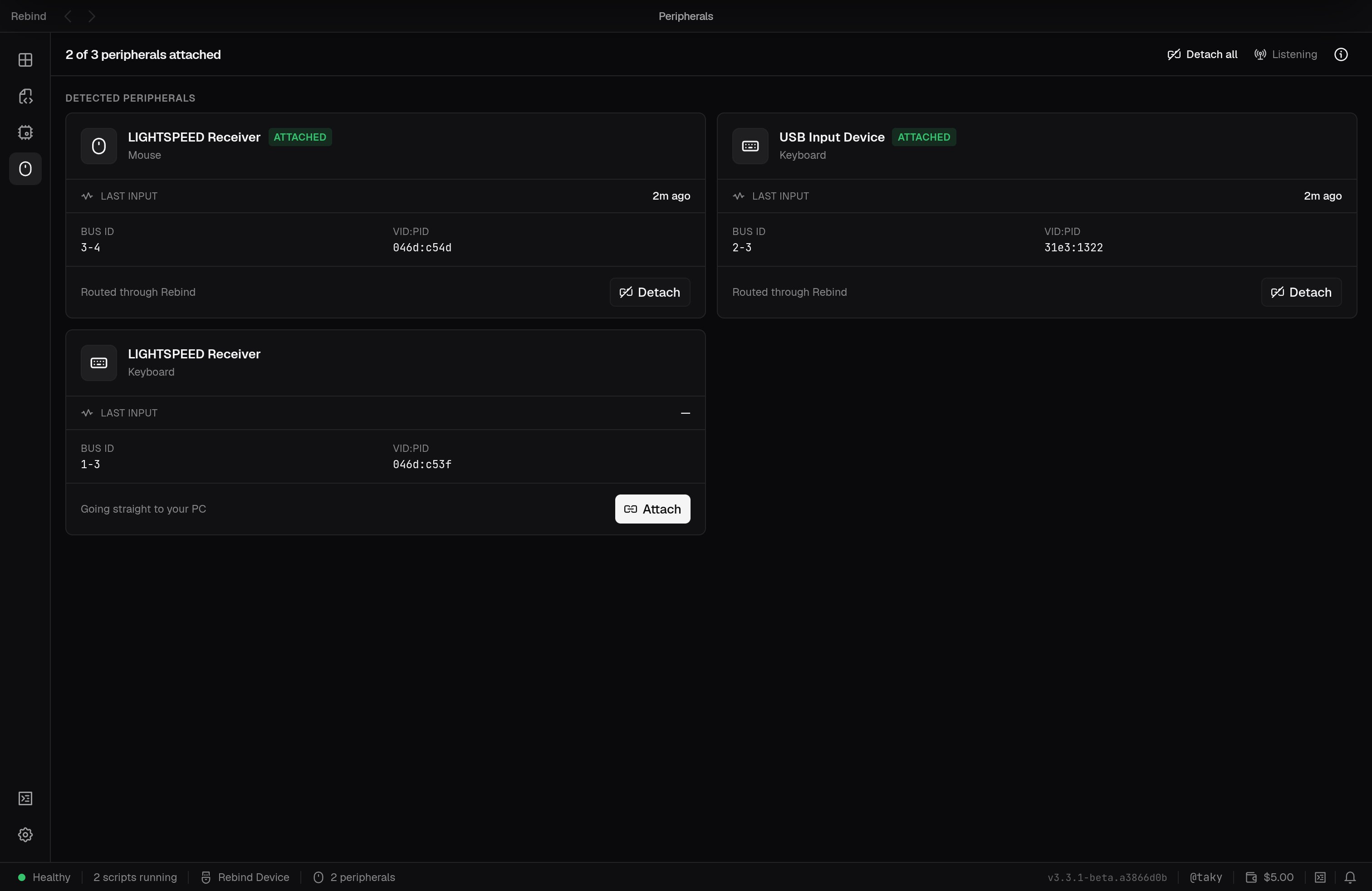Click the Rebind app title
1372x891 pixels.
[x=28, y=16]
